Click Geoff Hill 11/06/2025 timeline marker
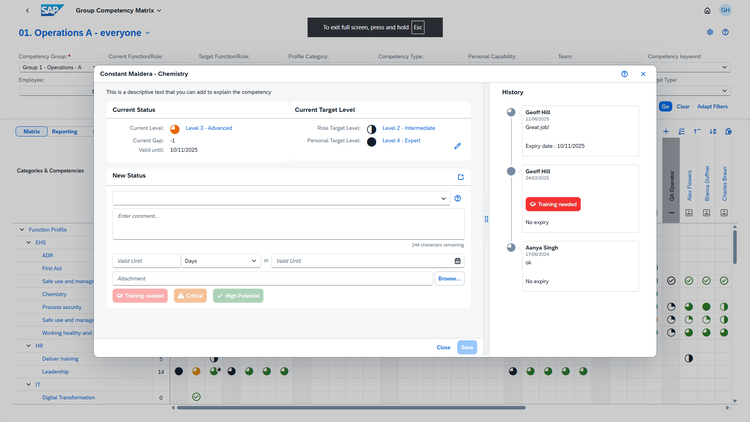Image resolution: width=750 pixels, height=422 pixels. click(x=511, y=112)
